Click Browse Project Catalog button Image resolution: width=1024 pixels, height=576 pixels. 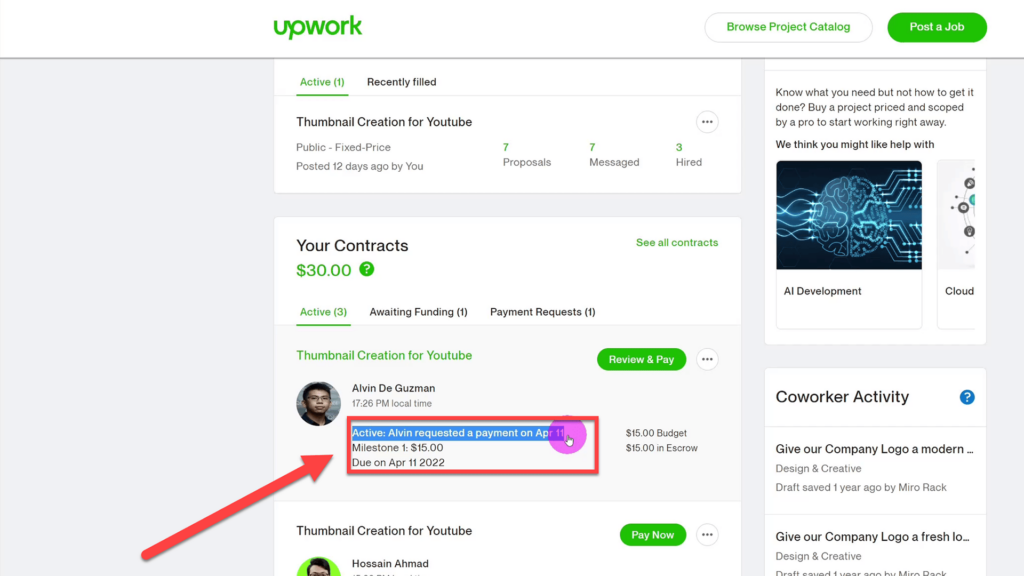click(x=788, y=27)
